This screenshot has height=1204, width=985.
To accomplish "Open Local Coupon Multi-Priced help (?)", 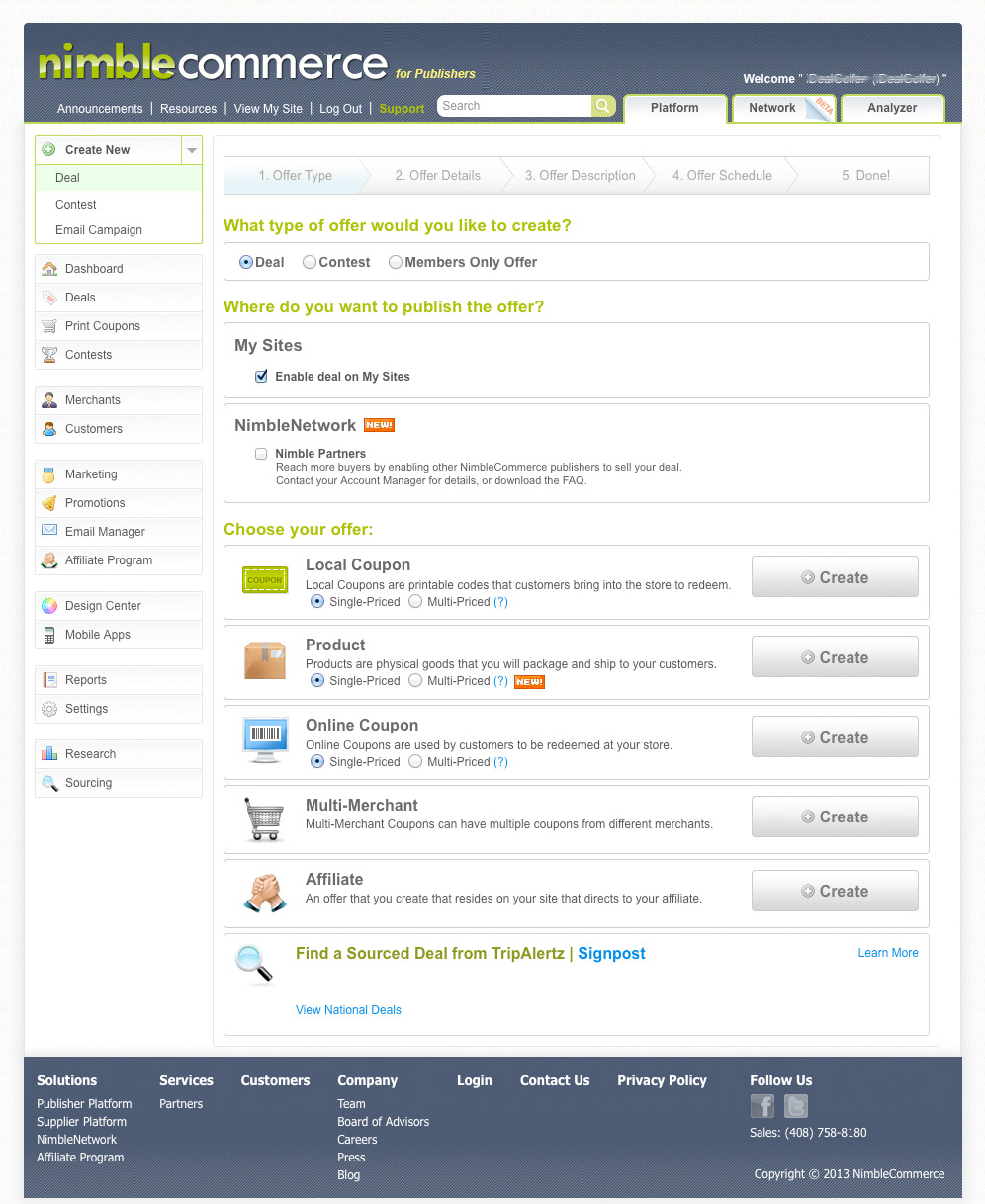I will coord(500,602).
